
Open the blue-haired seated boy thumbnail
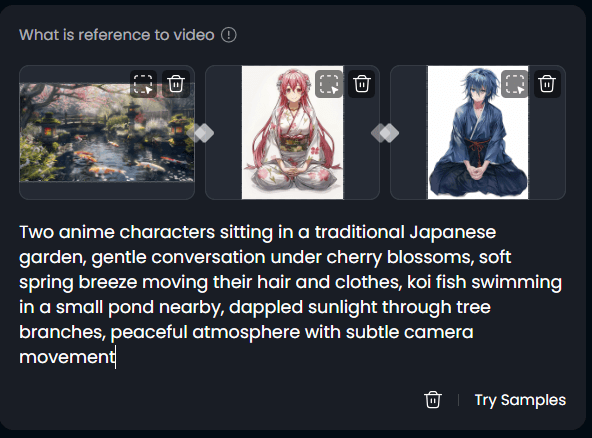click(x=478, y=132)
